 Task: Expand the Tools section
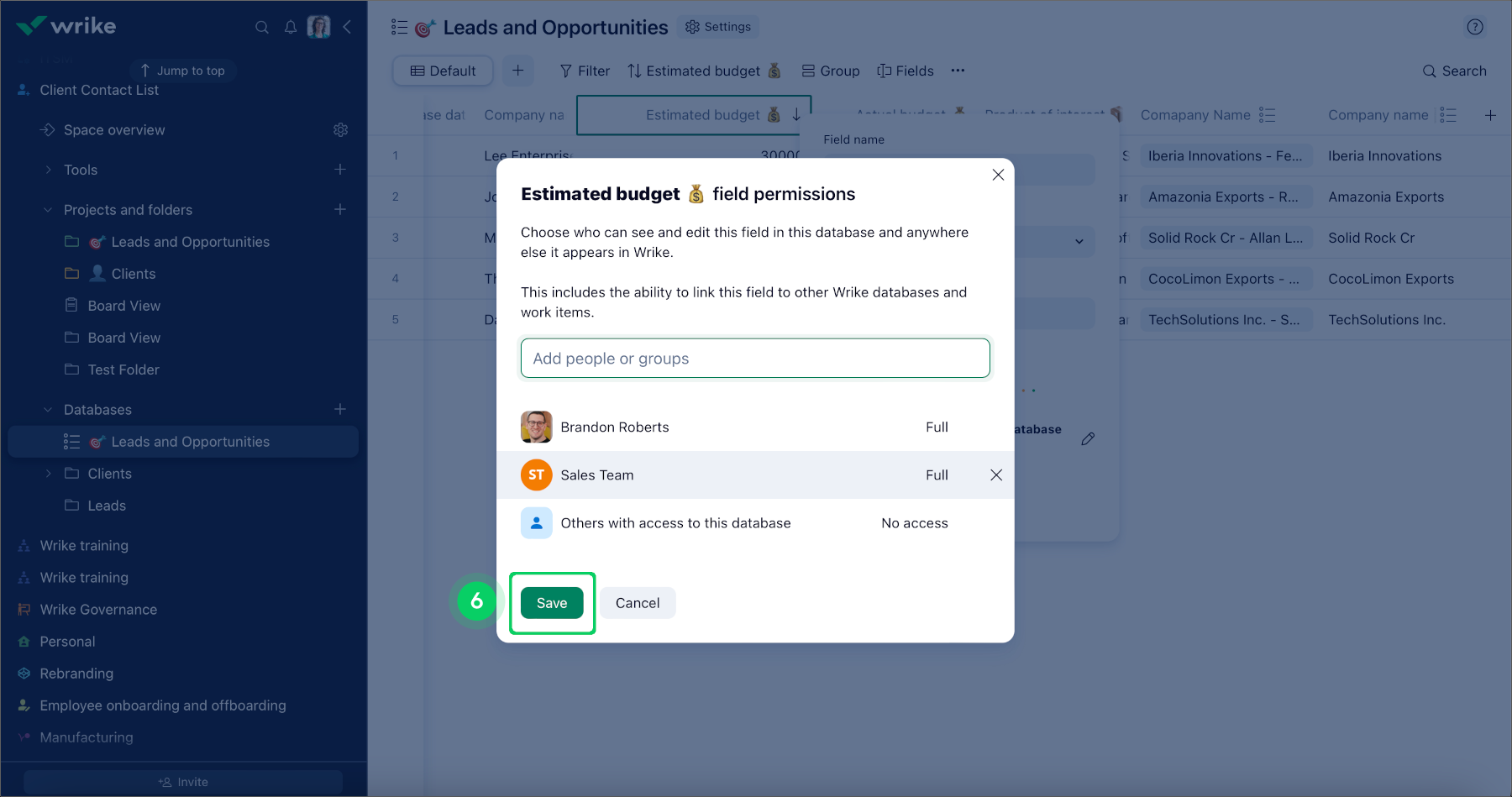point(48,170)
